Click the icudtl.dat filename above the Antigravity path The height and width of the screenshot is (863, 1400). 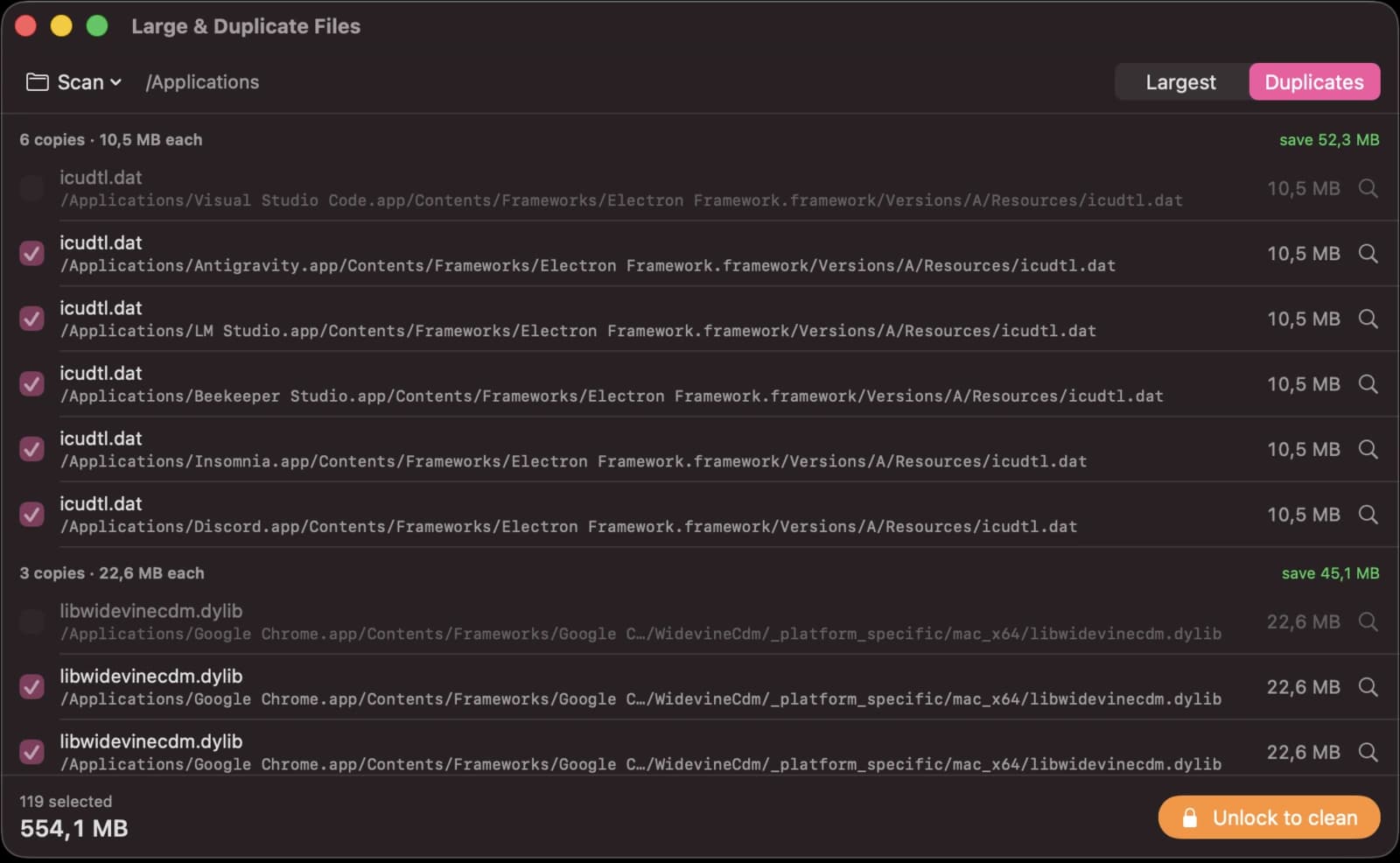click(x=101, y=242)
